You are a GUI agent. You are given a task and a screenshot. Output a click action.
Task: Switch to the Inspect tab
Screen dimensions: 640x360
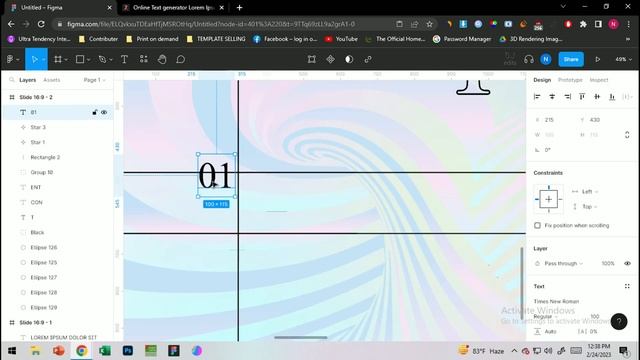(x=598, y=80)
